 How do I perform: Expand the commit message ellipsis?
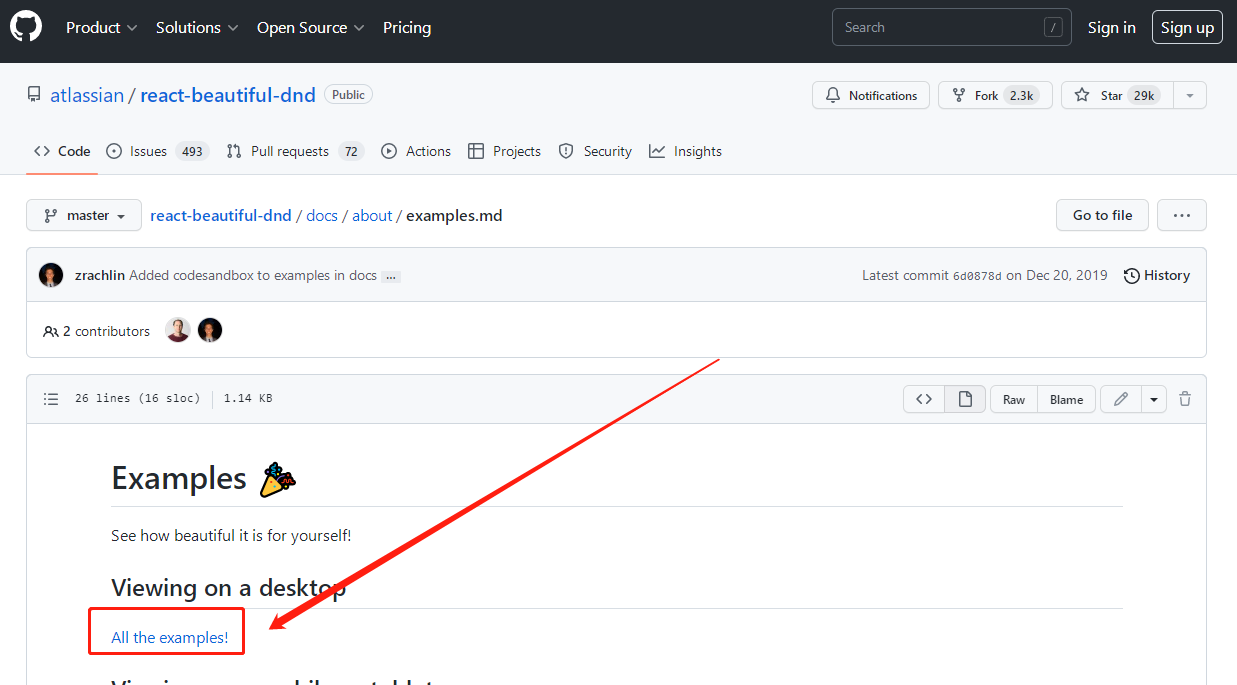click(x=391, y=277)
